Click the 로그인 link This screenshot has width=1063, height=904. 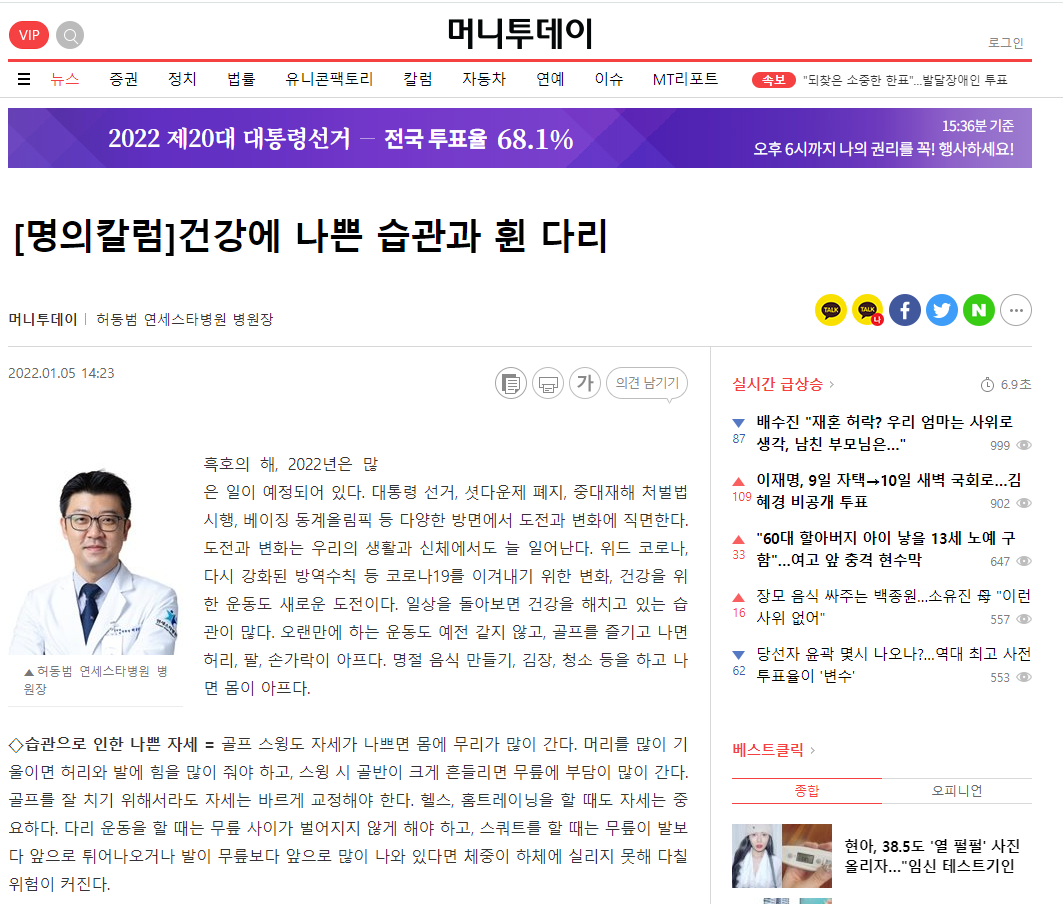tap(1005, 43)
